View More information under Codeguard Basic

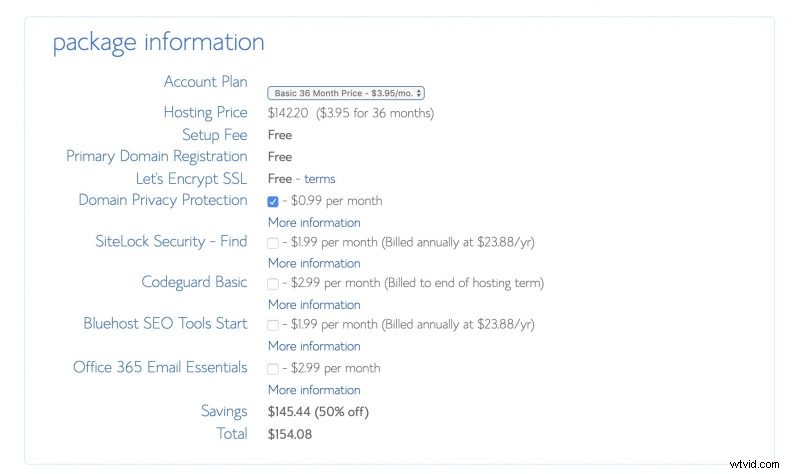[314, 304]
